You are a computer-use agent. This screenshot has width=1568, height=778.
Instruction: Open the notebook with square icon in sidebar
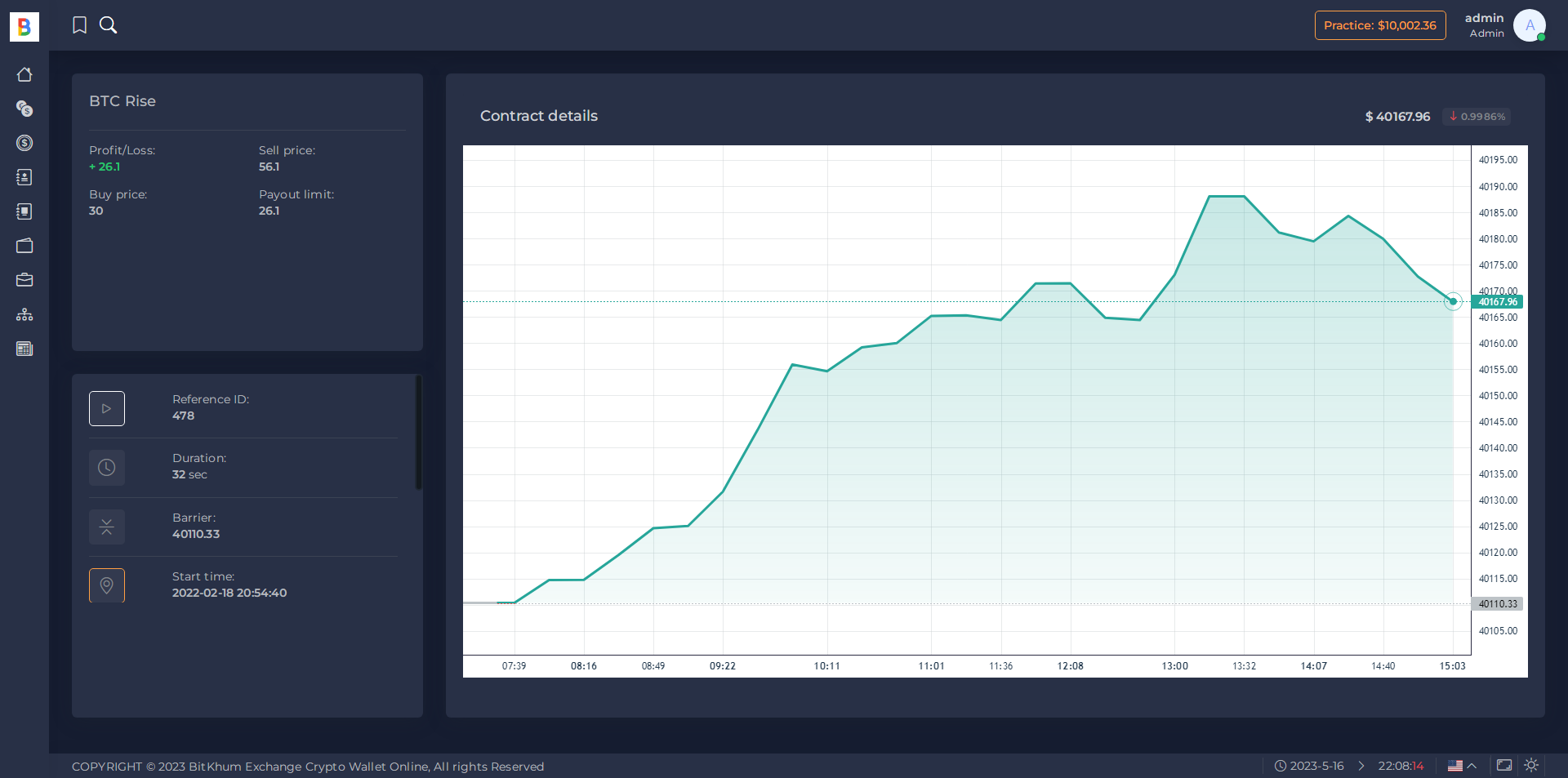click(x=24, y=211)
